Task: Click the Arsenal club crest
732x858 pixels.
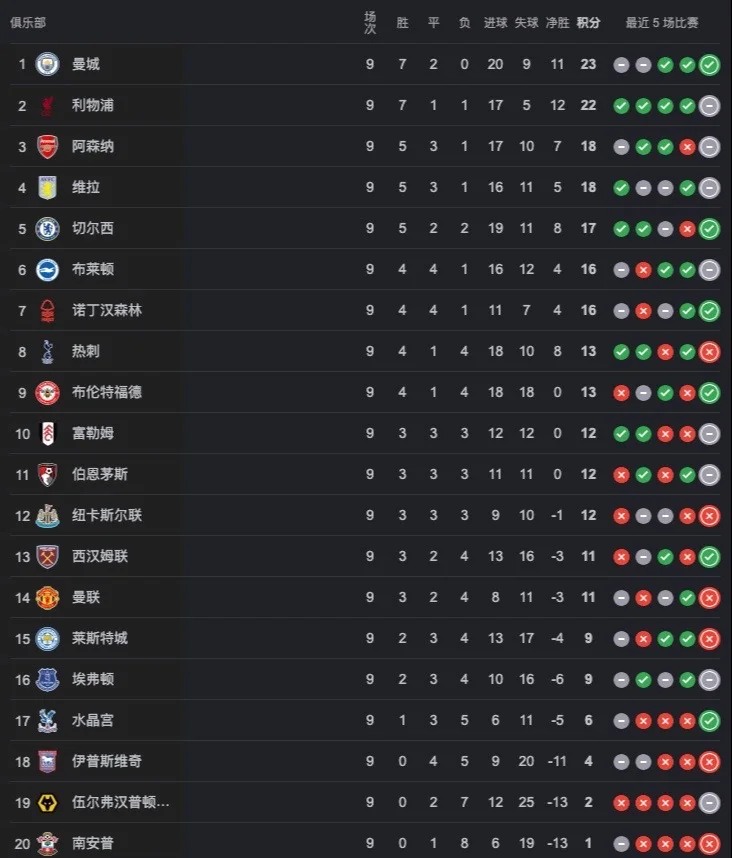Action: click(47, 146)
